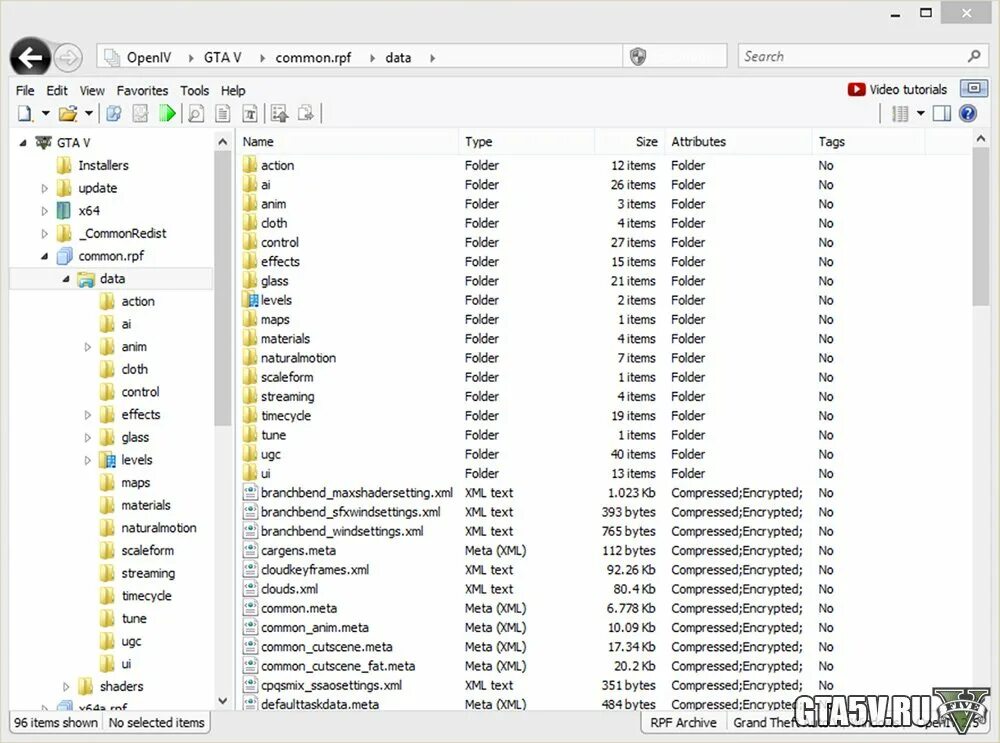Expand the anim folder in tree
Viewport: 1000px width, 743px height.
point(88,347)
